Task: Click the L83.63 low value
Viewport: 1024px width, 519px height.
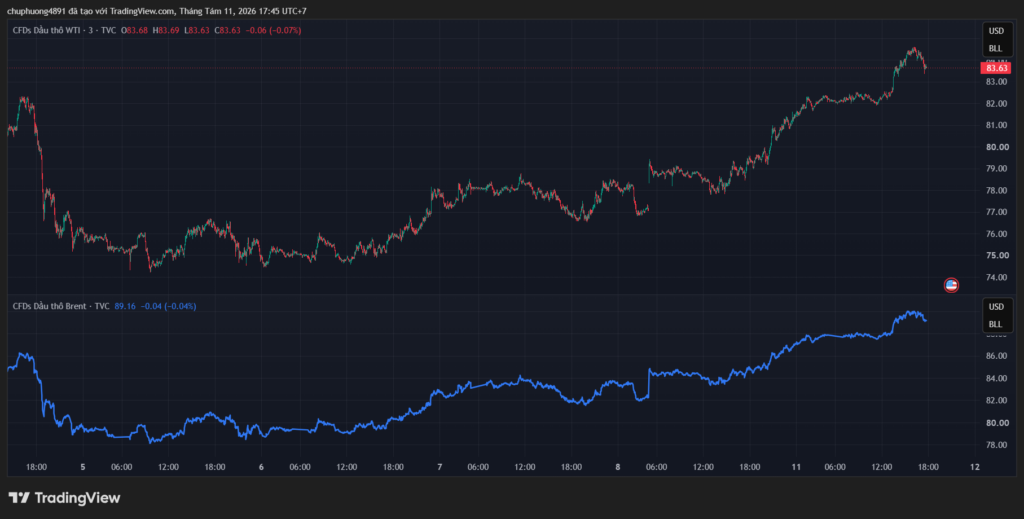Action: coord(197,30)
